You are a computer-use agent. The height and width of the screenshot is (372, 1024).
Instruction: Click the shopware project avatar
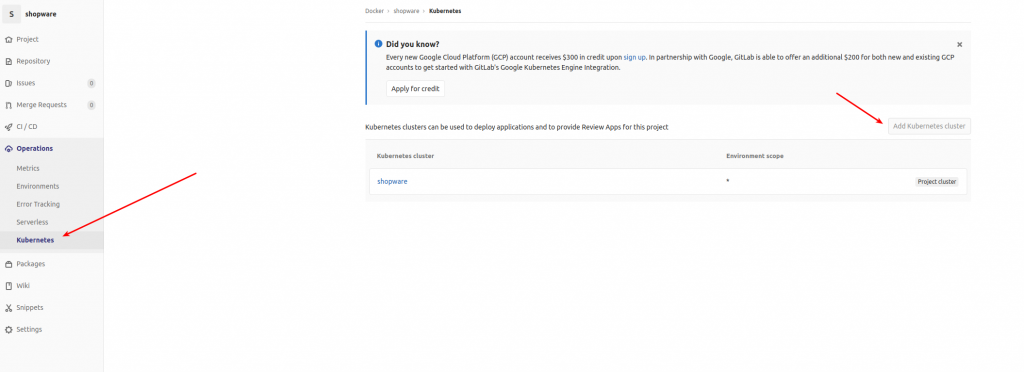pos(11,14)
